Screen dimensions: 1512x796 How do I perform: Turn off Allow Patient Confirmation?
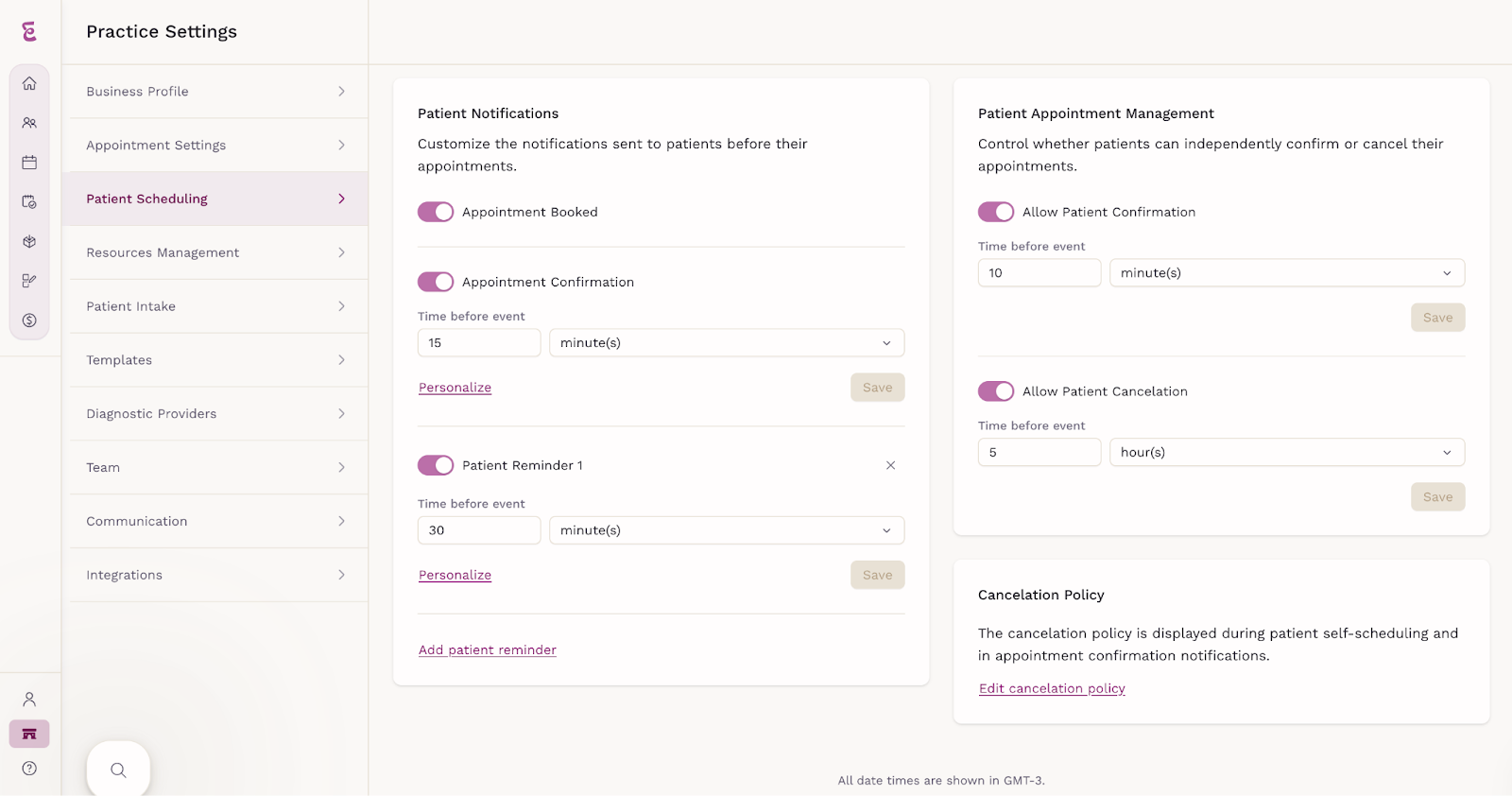(996, 212)
